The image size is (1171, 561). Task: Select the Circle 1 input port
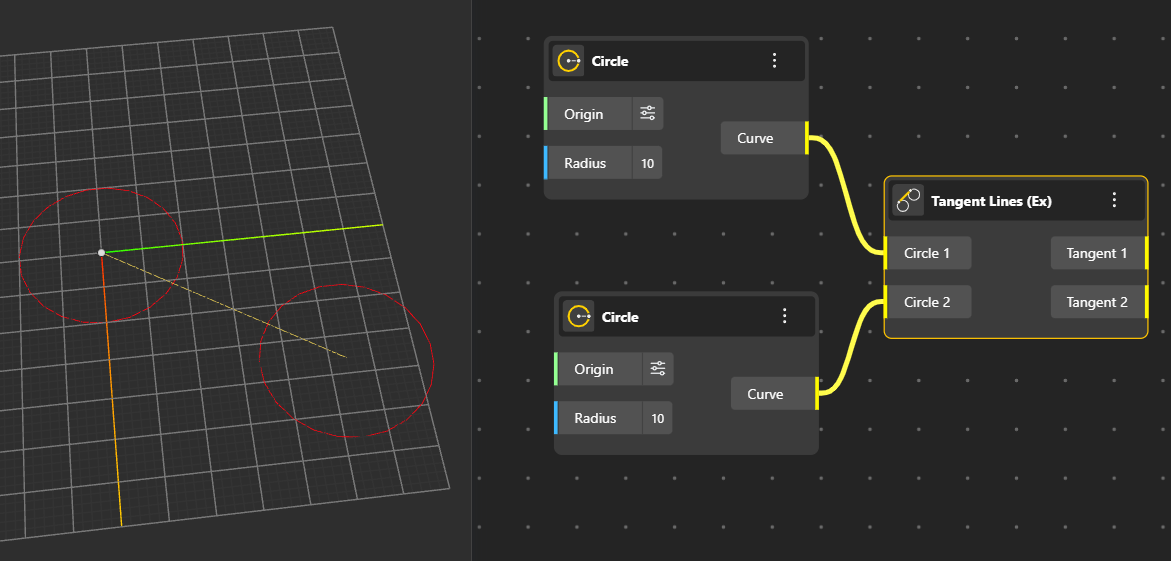[928, 253]
